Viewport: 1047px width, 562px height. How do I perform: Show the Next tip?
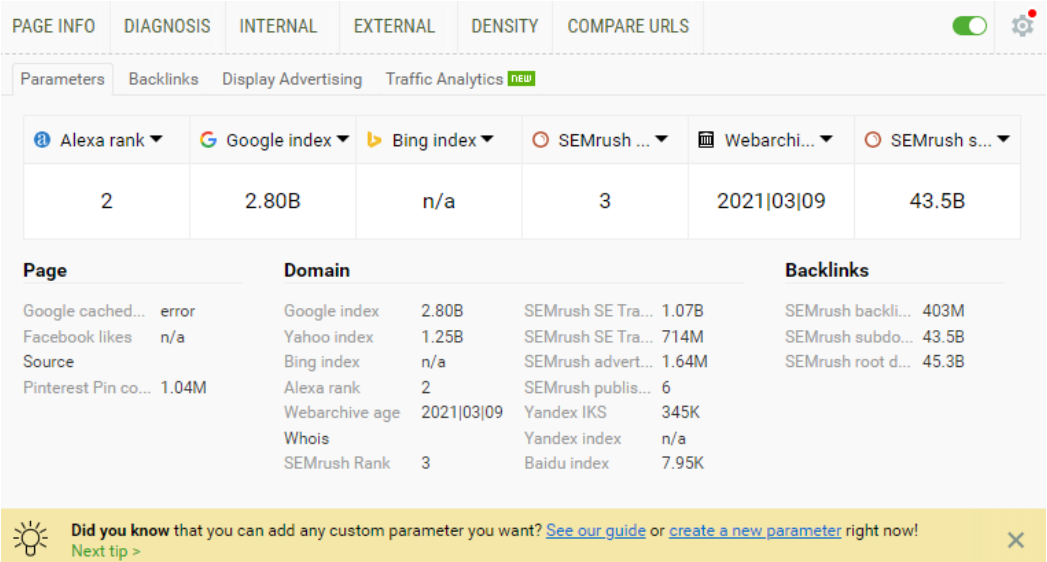click(x=106, y=551)
